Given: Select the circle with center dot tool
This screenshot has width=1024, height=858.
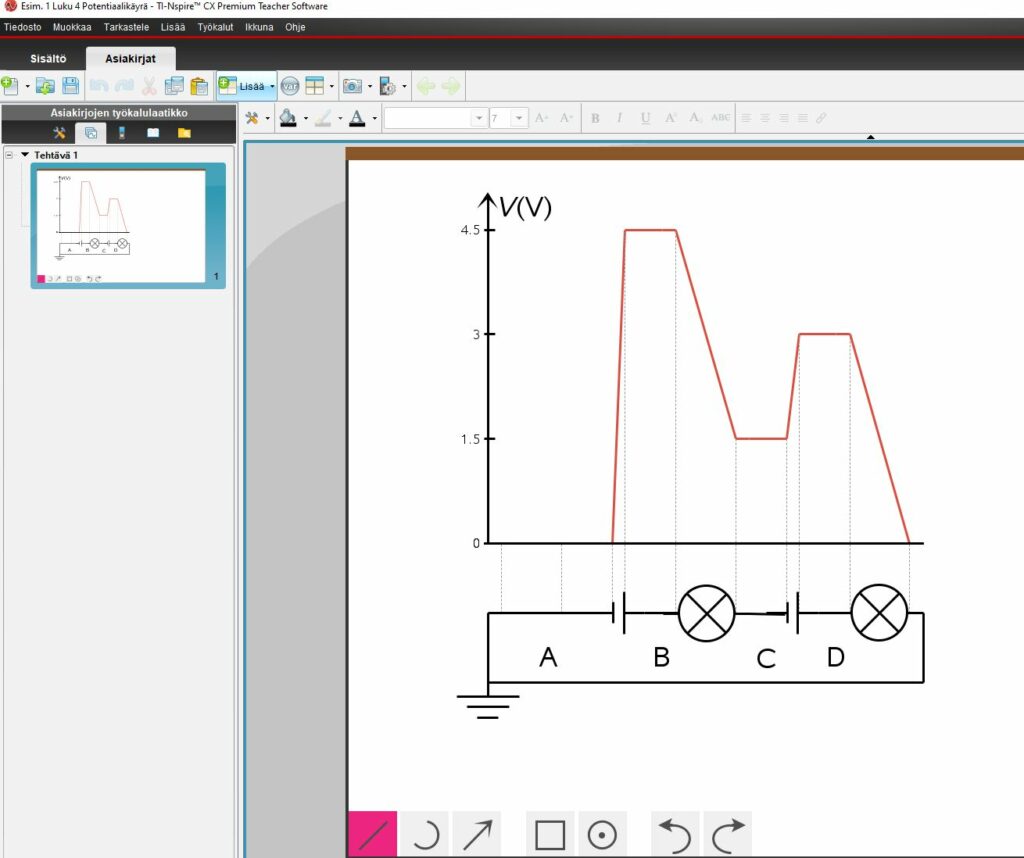Looking at the screenshot, I should coord(602,834).
